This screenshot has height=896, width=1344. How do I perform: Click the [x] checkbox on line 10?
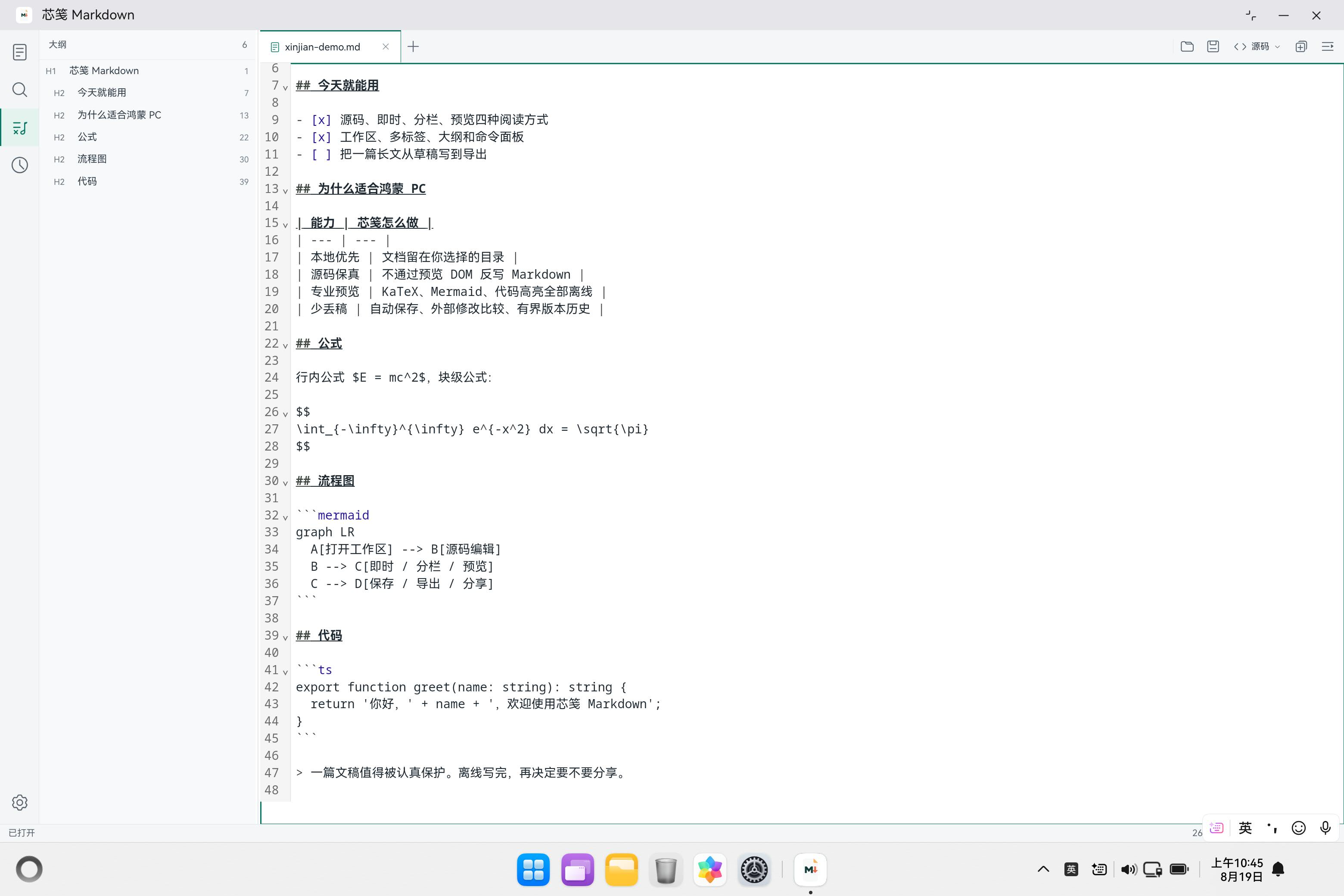click(x=321, y=137)
